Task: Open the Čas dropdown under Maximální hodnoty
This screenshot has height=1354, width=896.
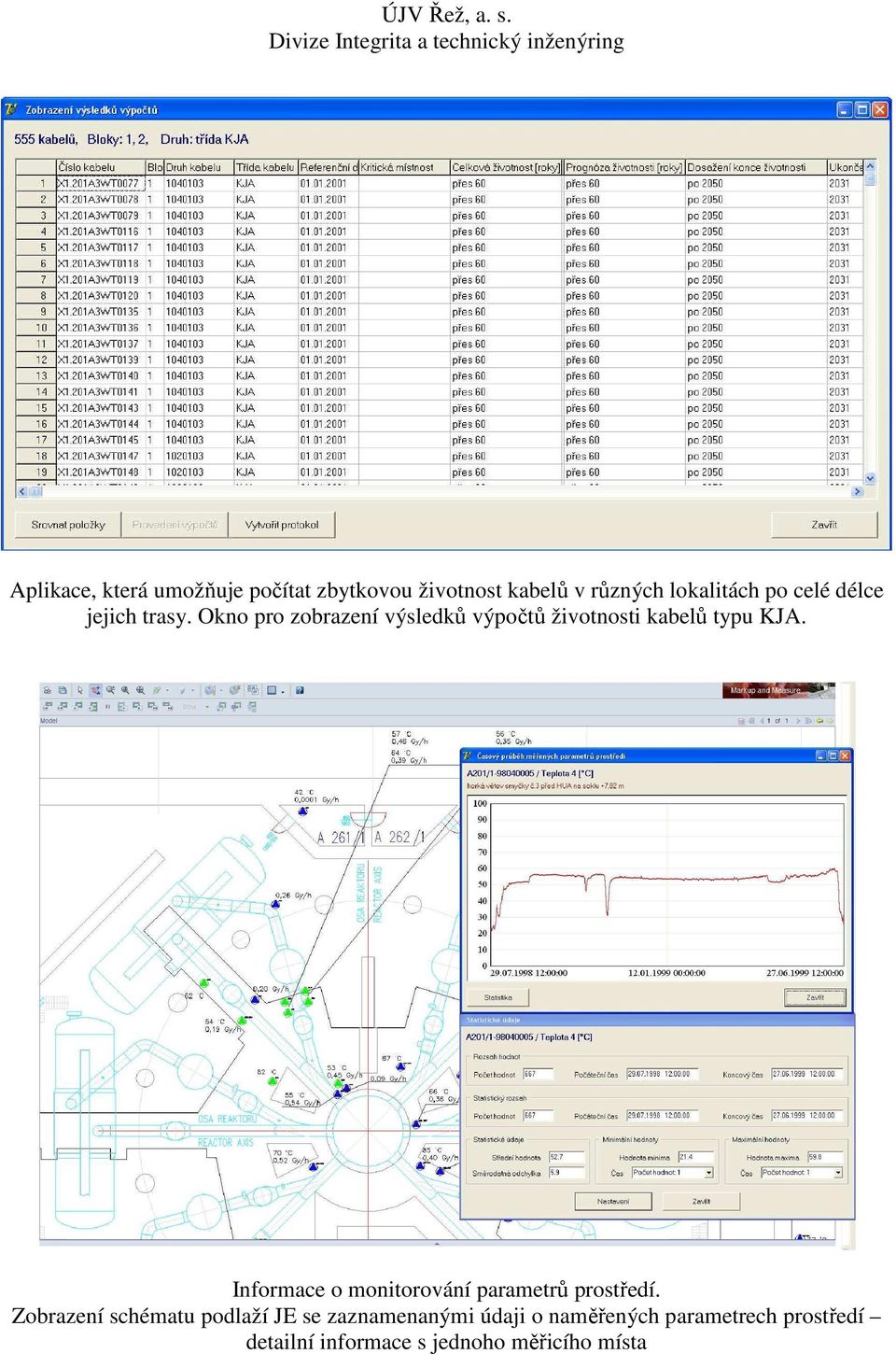Action: tap(838, 1173)
